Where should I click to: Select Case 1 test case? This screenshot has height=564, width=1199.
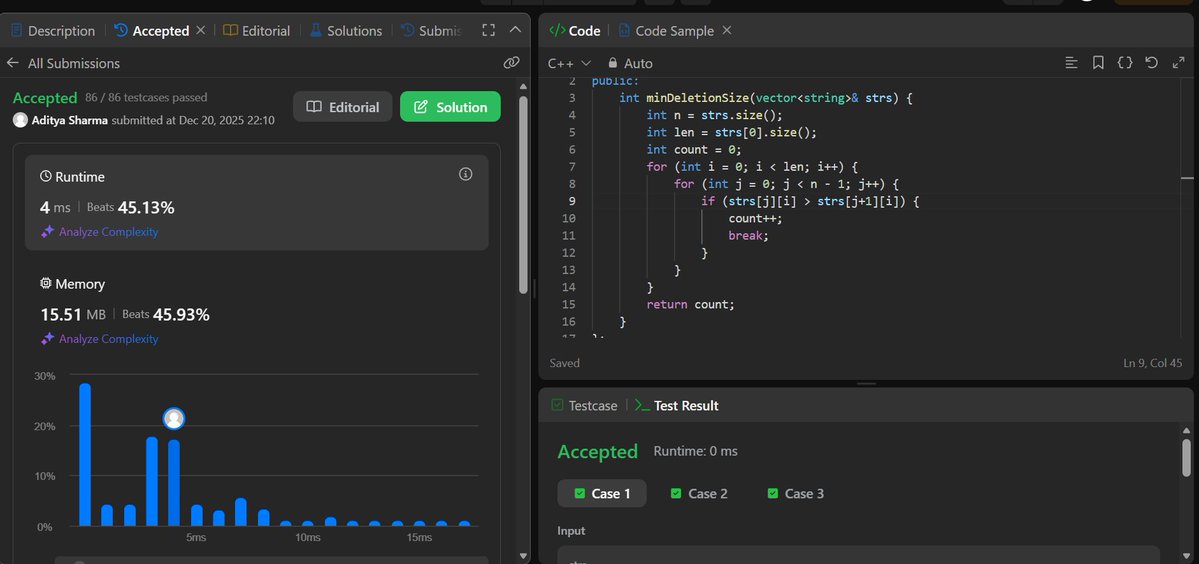click(x=602, y=494)
